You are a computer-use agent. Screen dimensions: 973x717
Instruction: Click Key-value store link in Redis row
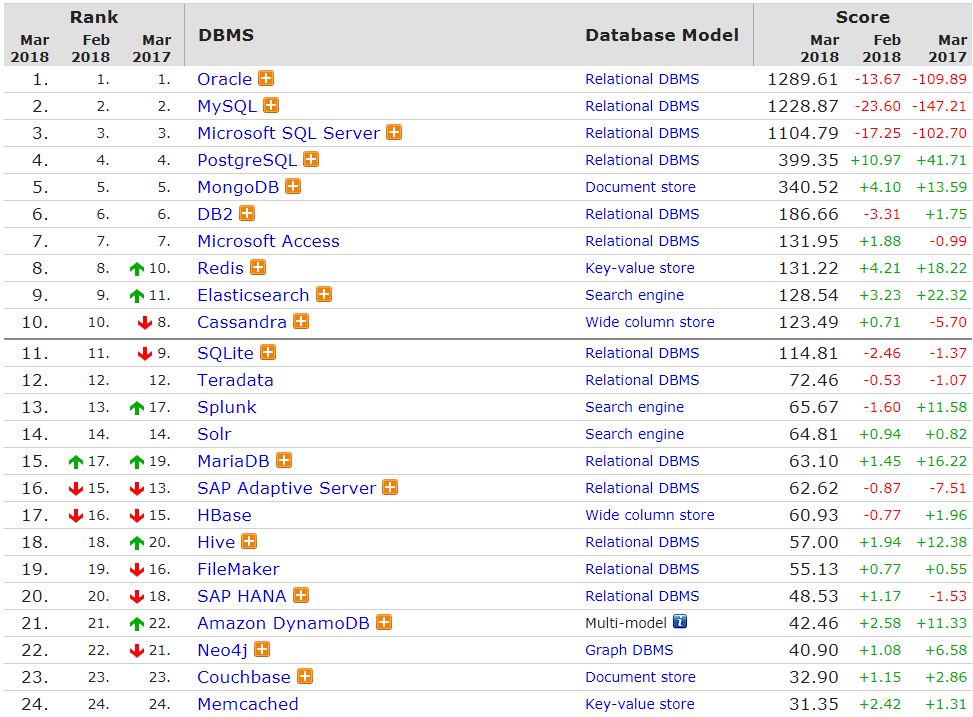(640, 268)
